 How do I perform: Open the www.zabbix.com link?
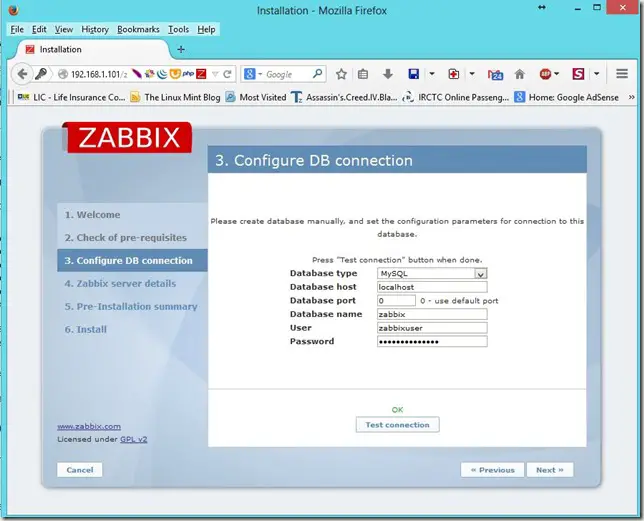89,426
